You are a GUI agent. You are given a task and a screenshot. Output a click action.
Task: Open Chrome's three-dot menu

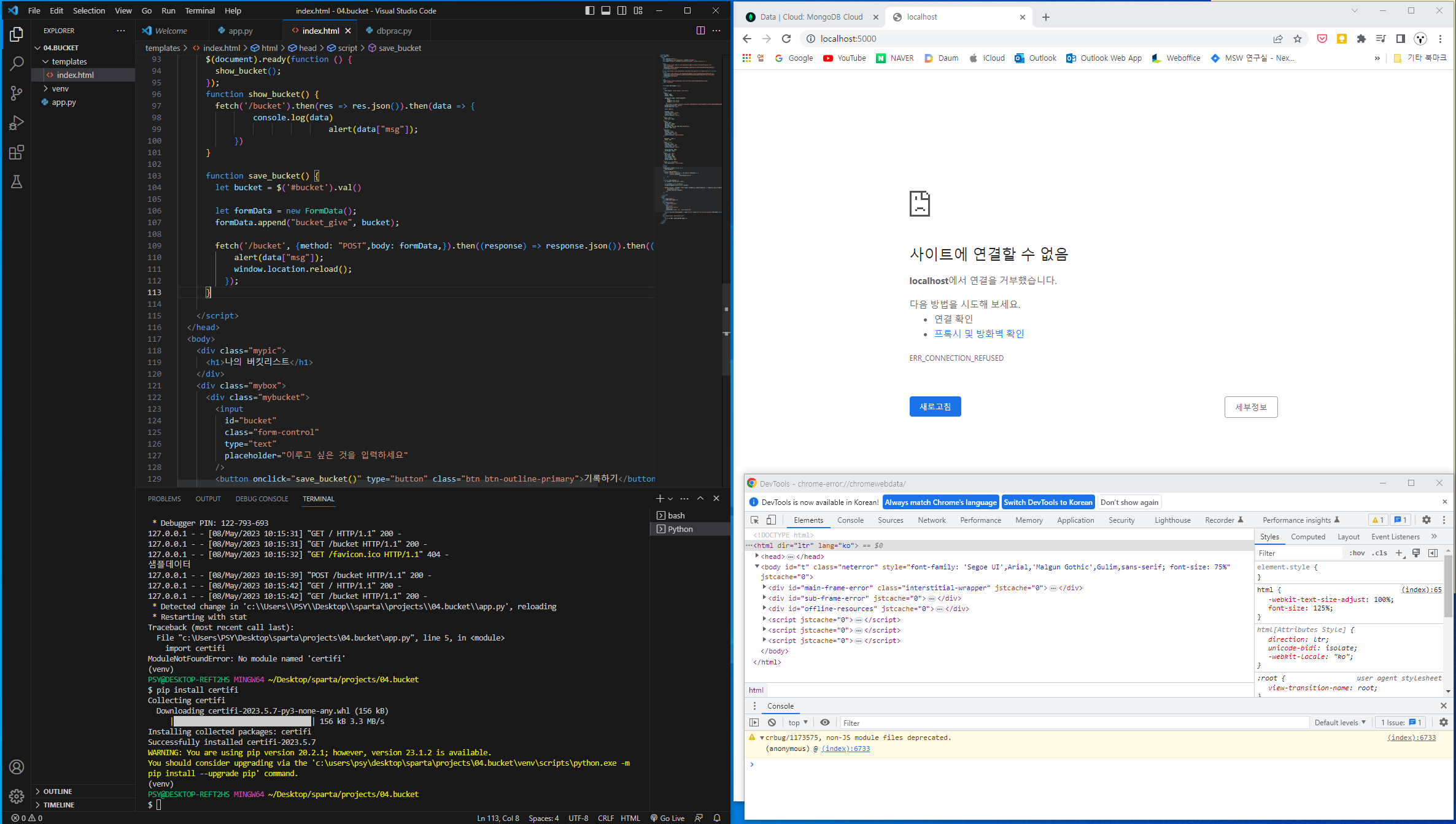click(1440, 39)
